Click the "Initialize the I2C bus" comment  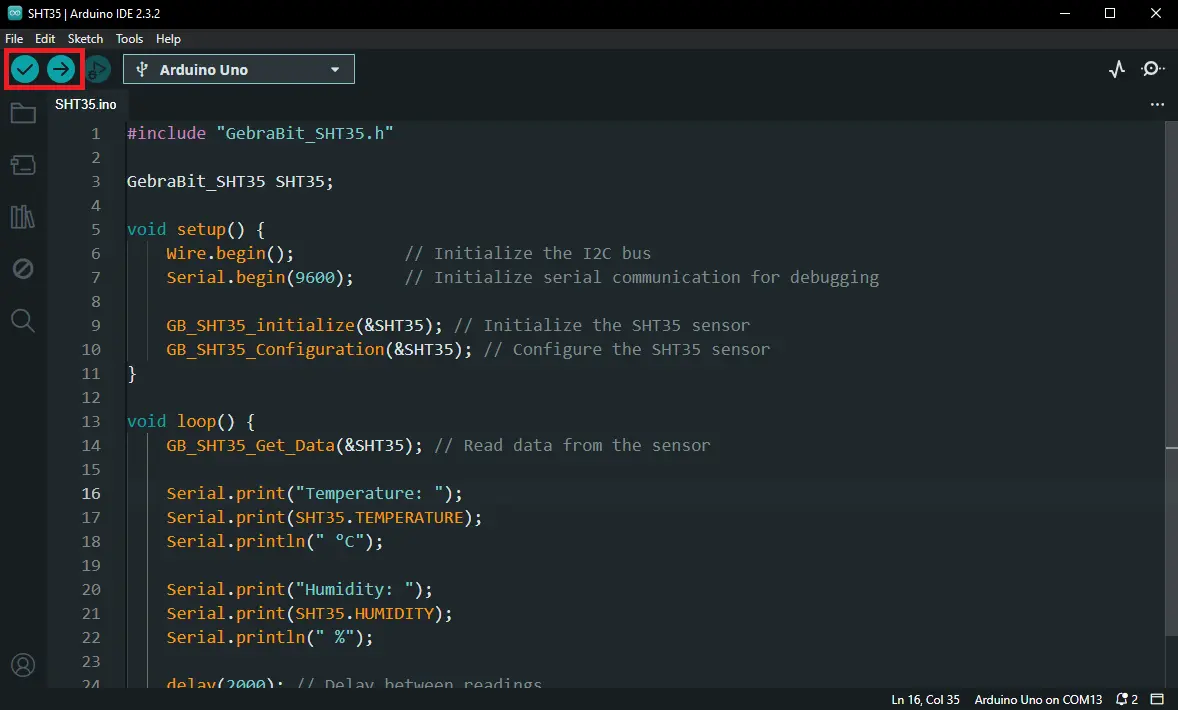[527, 253]
